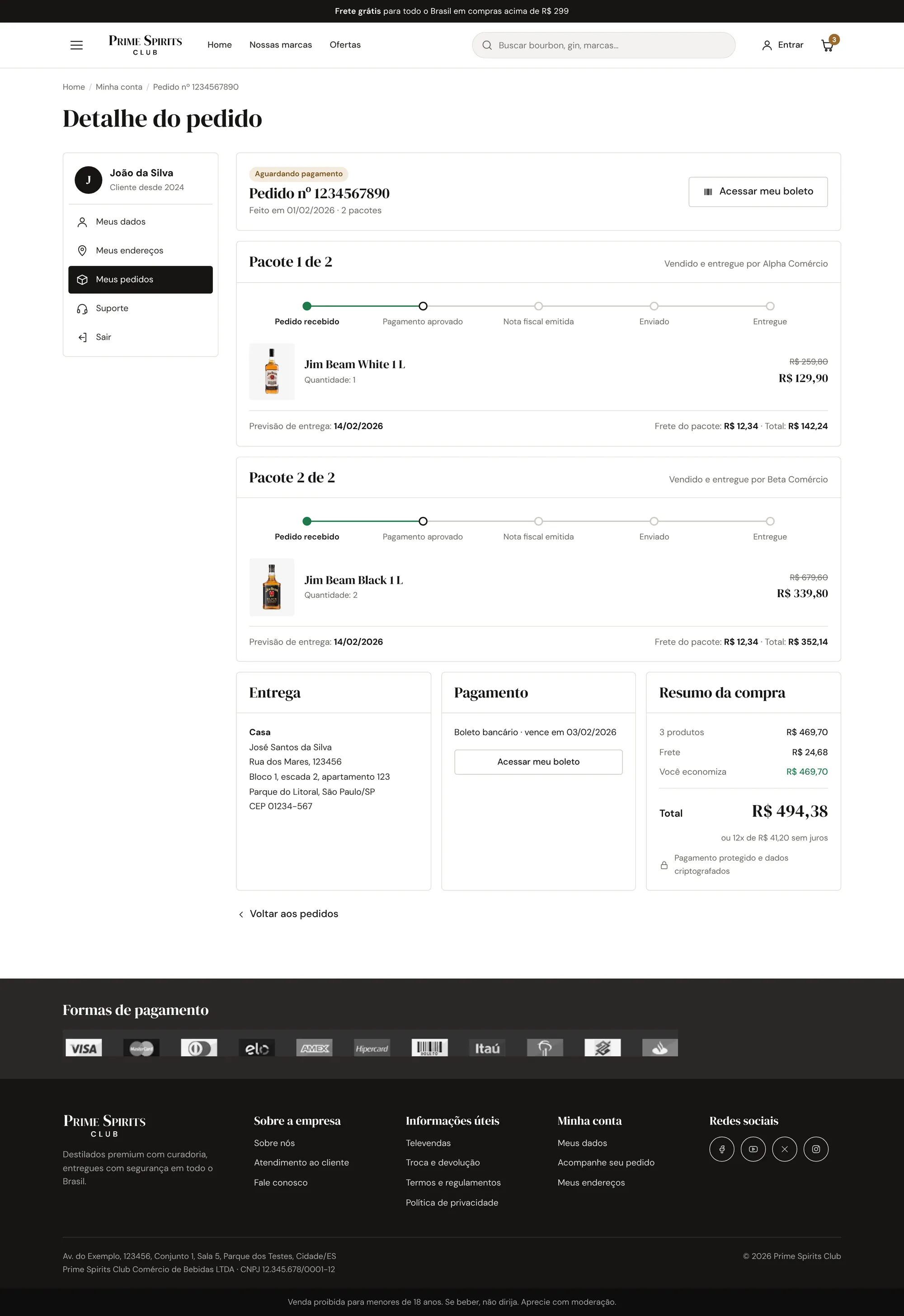Click the X social icon in footer
The image size is (904, 1316).
tap(785, 1149)
